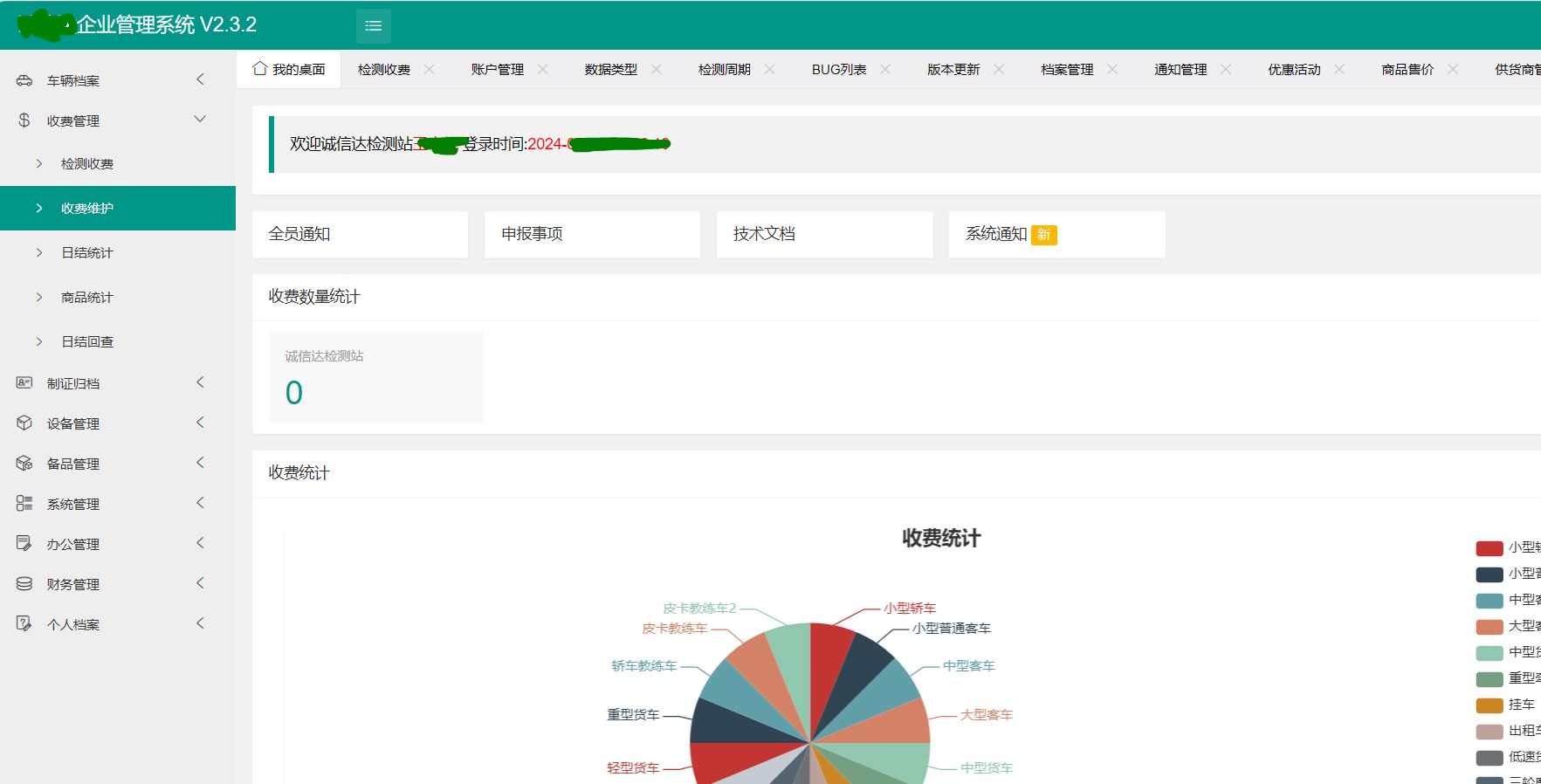Click the boxes icon beside 备品管理
Screen dimensions: 1541x784
coord(24,463)
